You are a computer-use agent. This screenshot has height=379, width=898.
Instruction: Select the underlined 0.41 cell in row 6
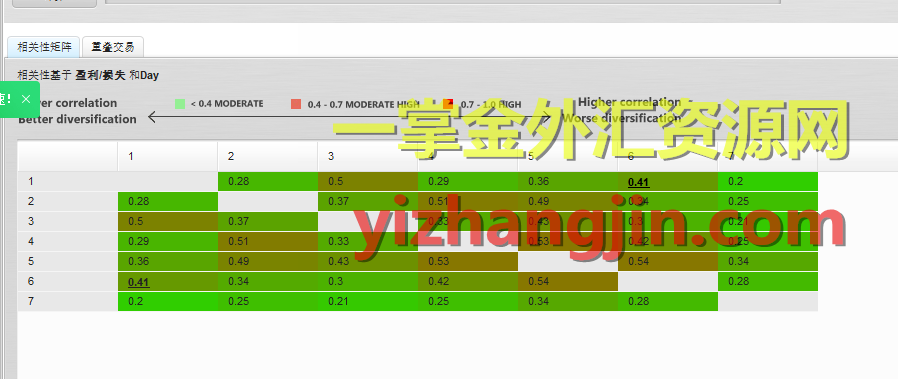coord(168,281)
